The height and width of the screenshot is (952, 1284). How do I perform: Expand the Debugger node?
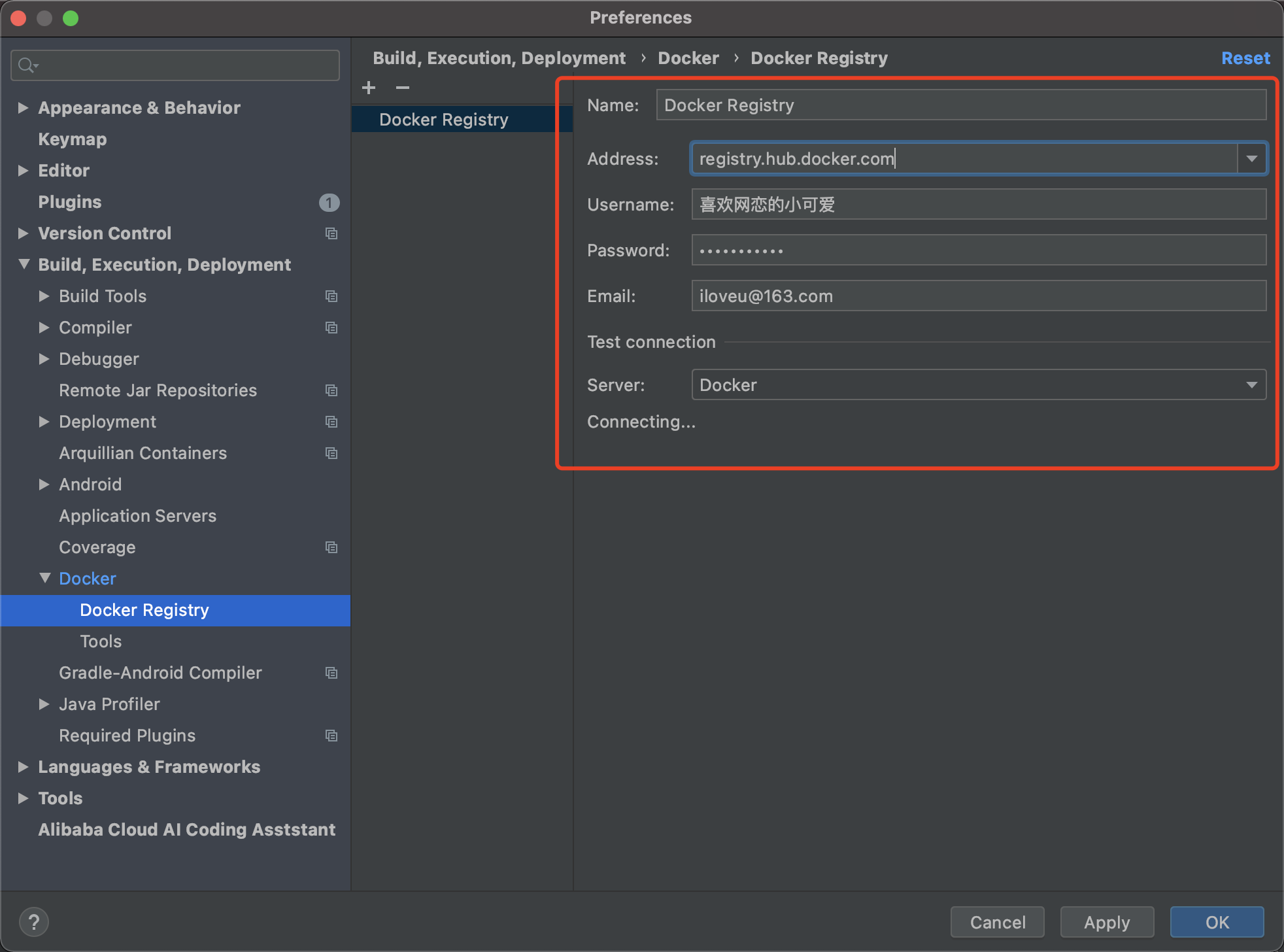click(44, 359)
